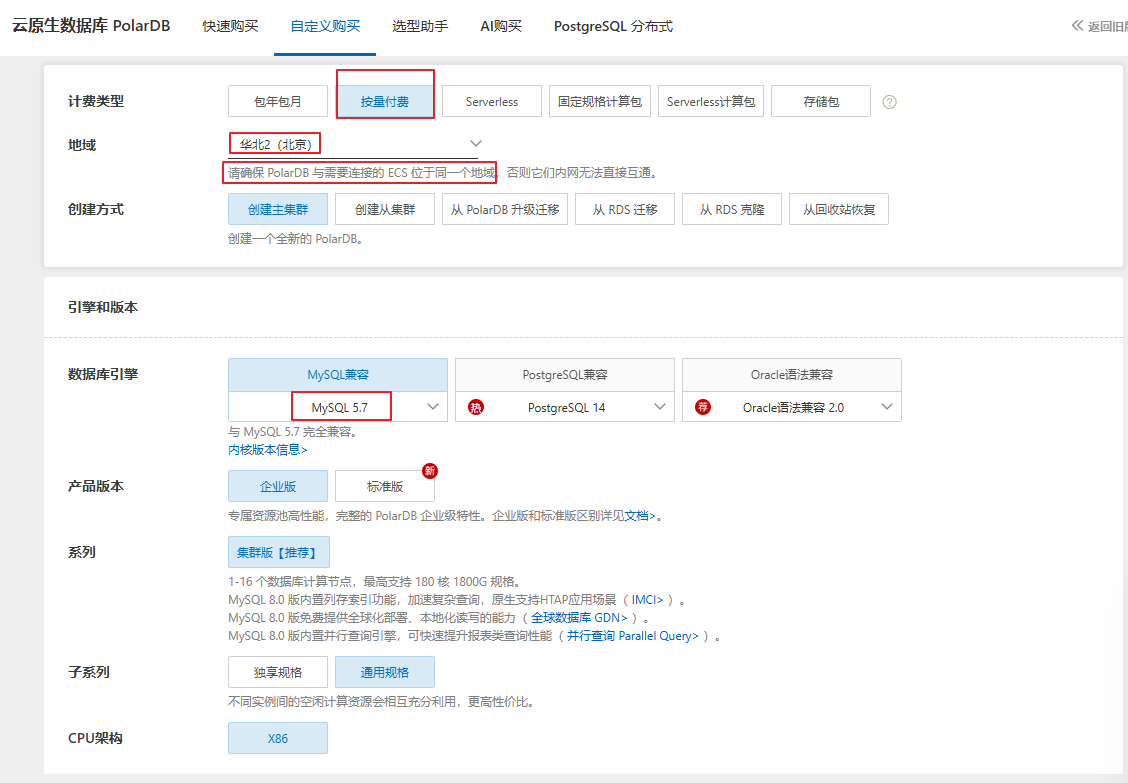Click the 数据库引擎 label
This screenshot has height=783, width=1128.
click(x=103, y=374)
